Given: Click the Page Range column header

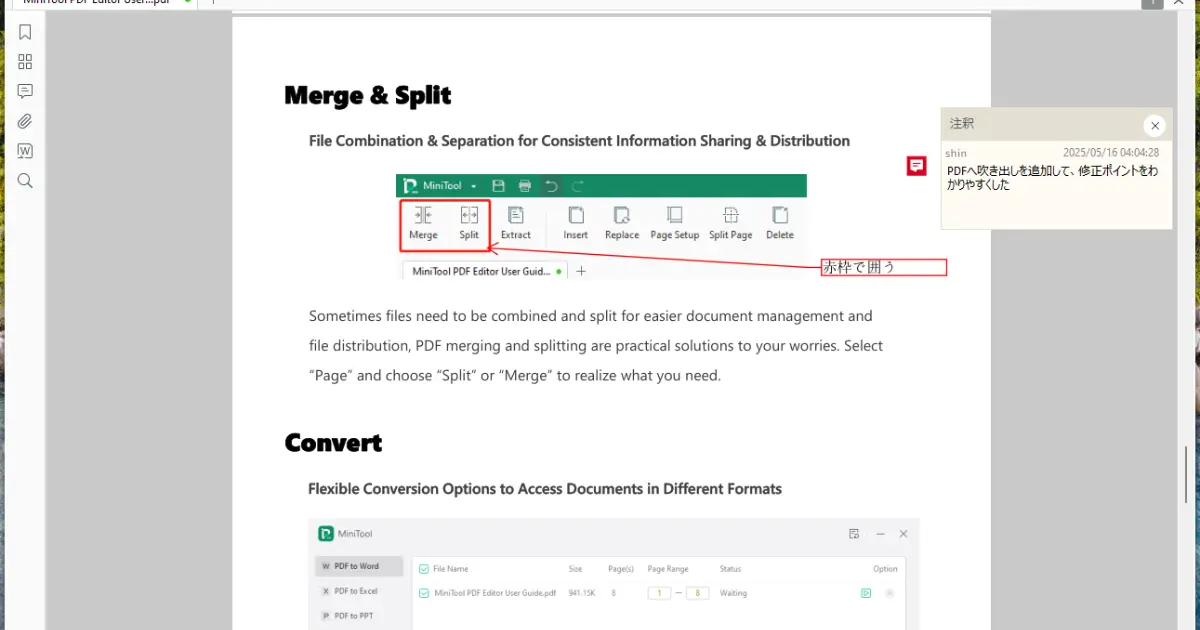Looking at the screenshot, I should click(668, 569).
